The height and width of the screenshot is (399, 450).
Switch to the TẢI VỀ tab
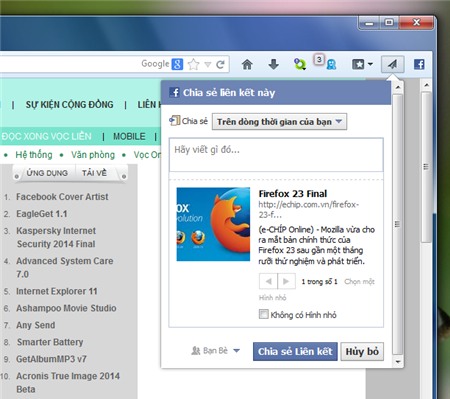(94, 173)
